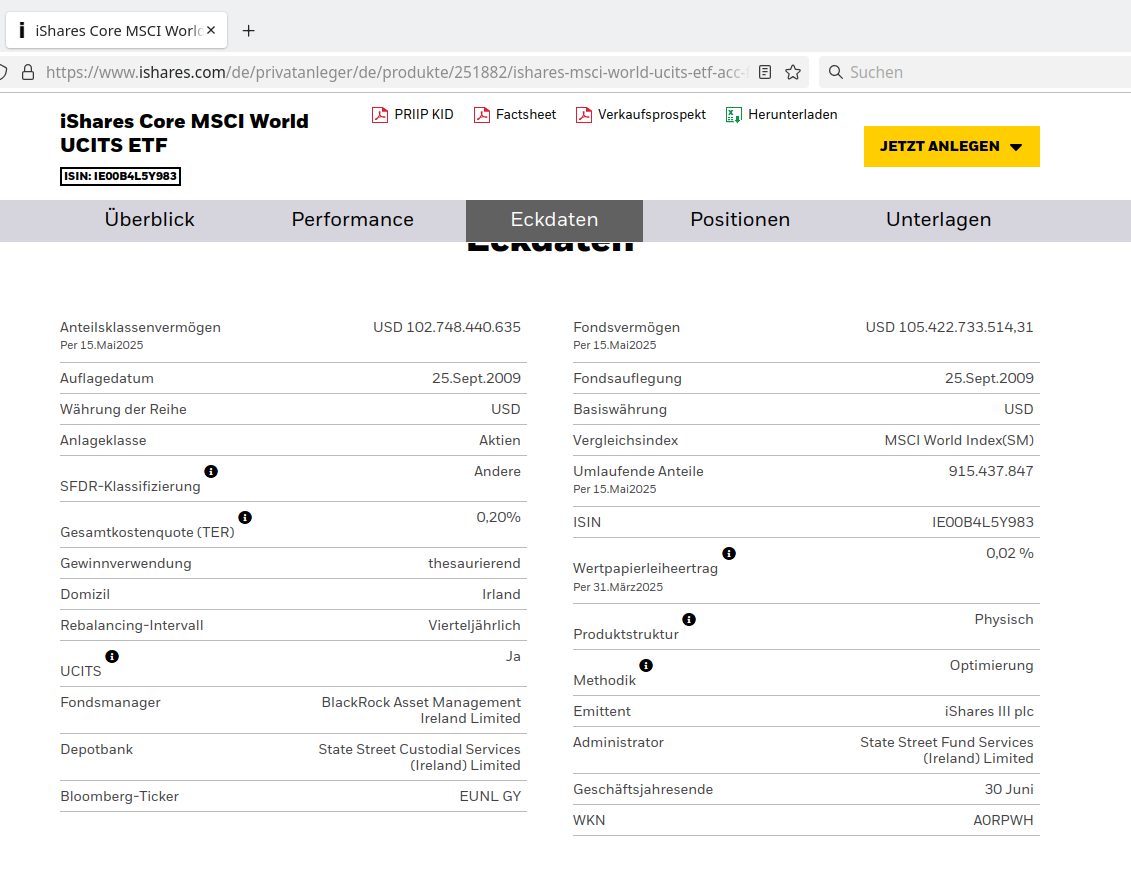Open a new browser tab
1131x885 pixels.
249,31
